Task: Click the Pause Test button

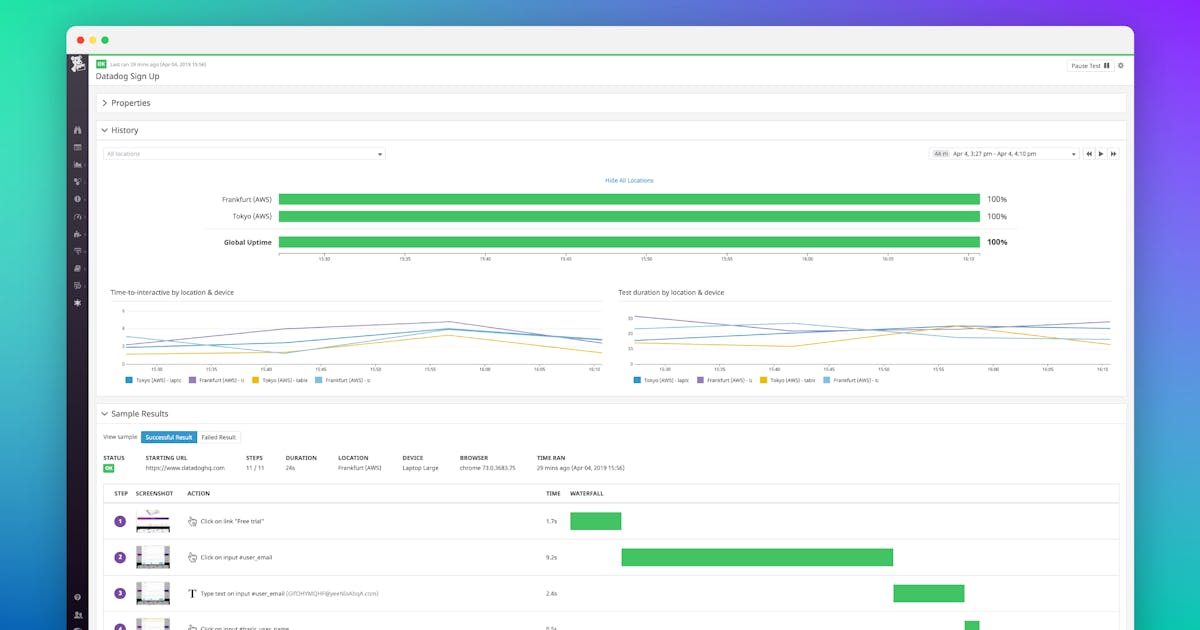Action: (x=1090, y=66)
